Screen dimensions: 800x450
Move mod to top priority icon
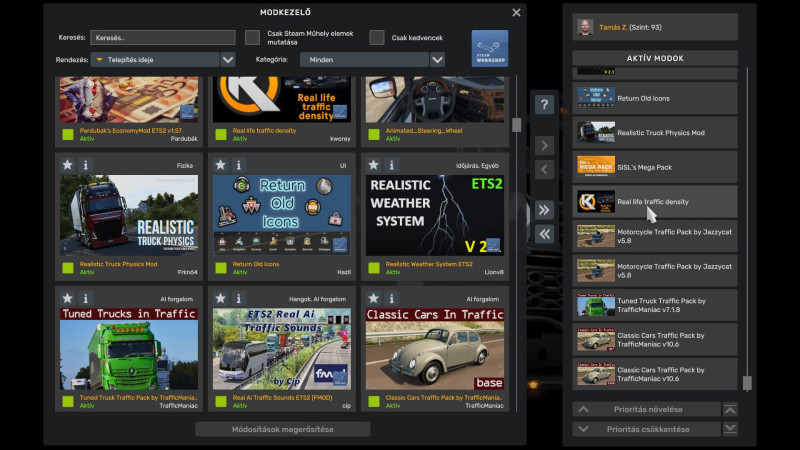point(730,409)
